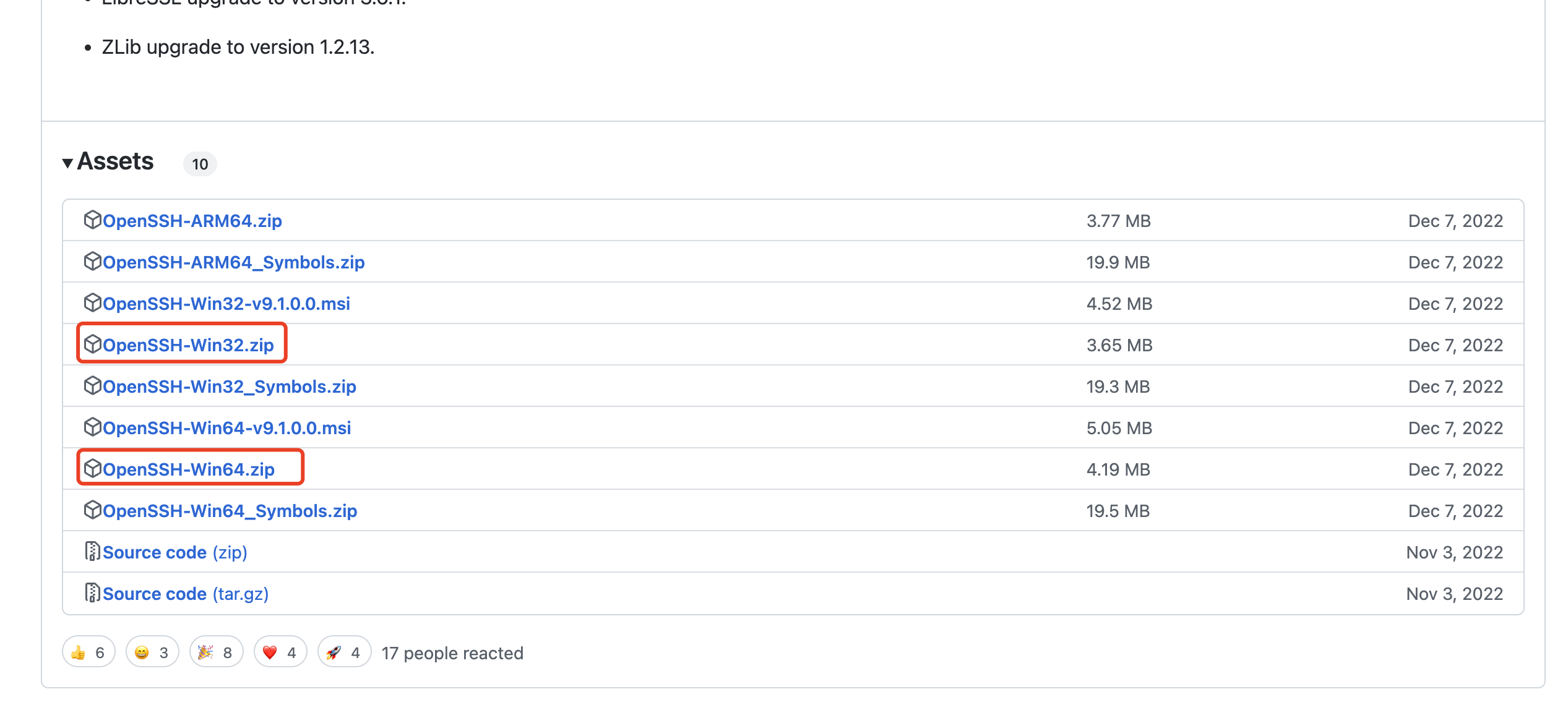Viewport: 1568px width, 710px height.
Task: Download OpenSSH-Win32.zip
Action: (x=188, y=345)
